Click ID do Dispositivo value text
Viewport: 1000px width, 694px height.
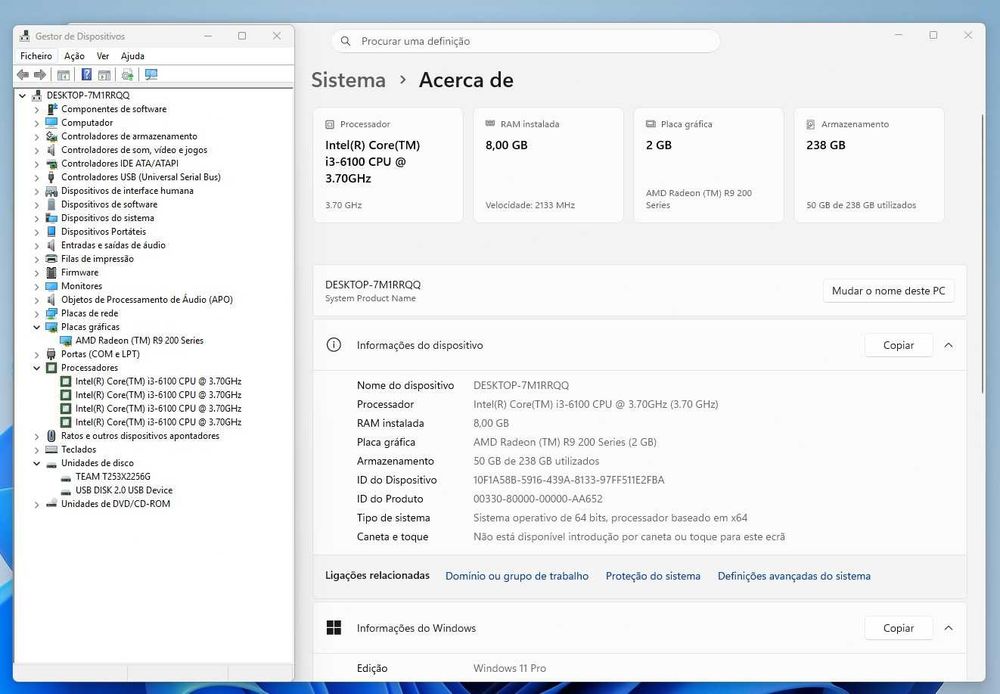click(x=568, y=480)
